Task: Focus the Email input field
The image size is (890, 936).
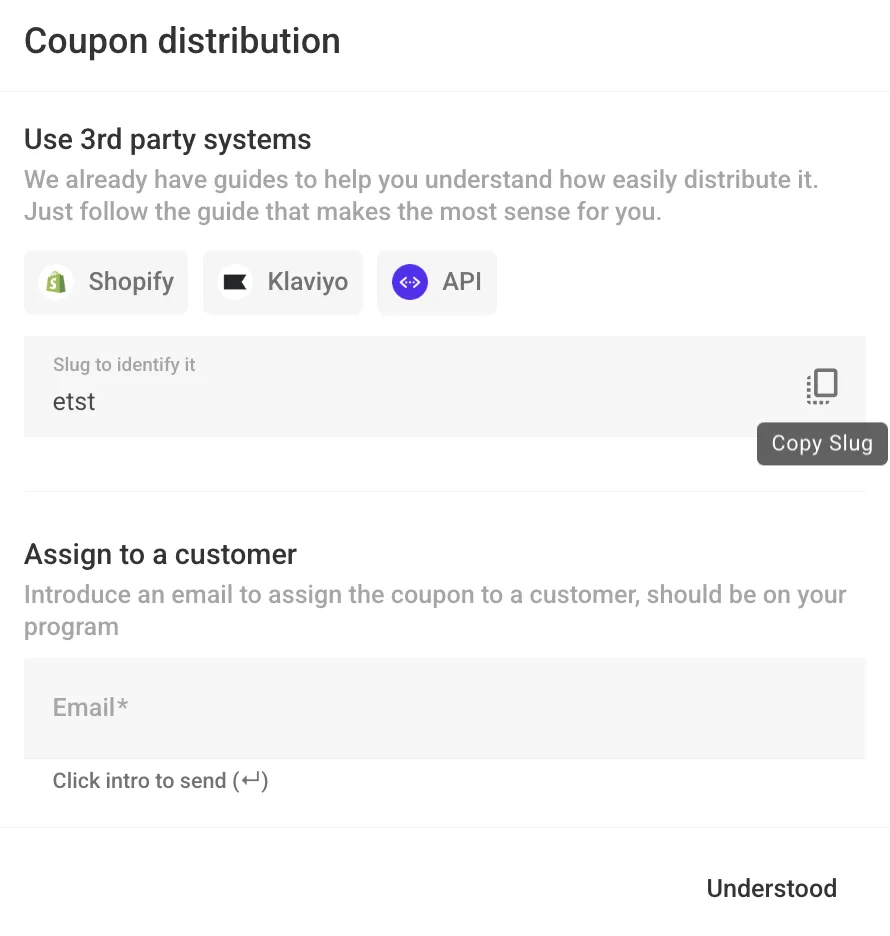Action: click(x=444, y=708)
